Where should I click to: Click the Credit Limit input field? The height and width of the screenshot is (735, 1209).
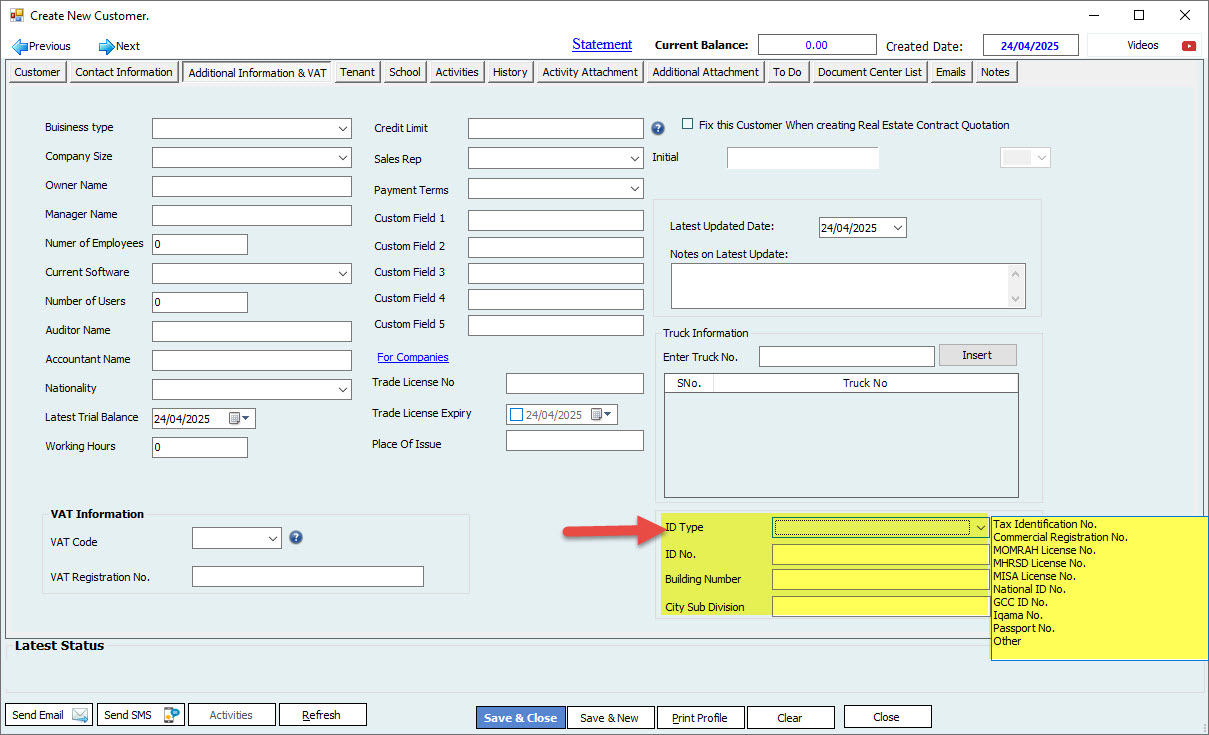coord(556,128)
